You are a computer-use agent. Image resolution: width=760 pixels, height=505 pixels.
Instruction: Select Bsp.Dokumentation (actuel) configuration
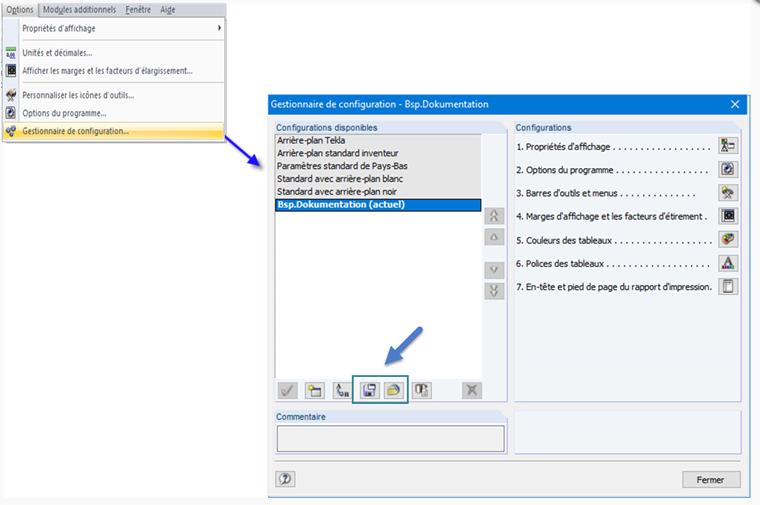tap(378, 205)
